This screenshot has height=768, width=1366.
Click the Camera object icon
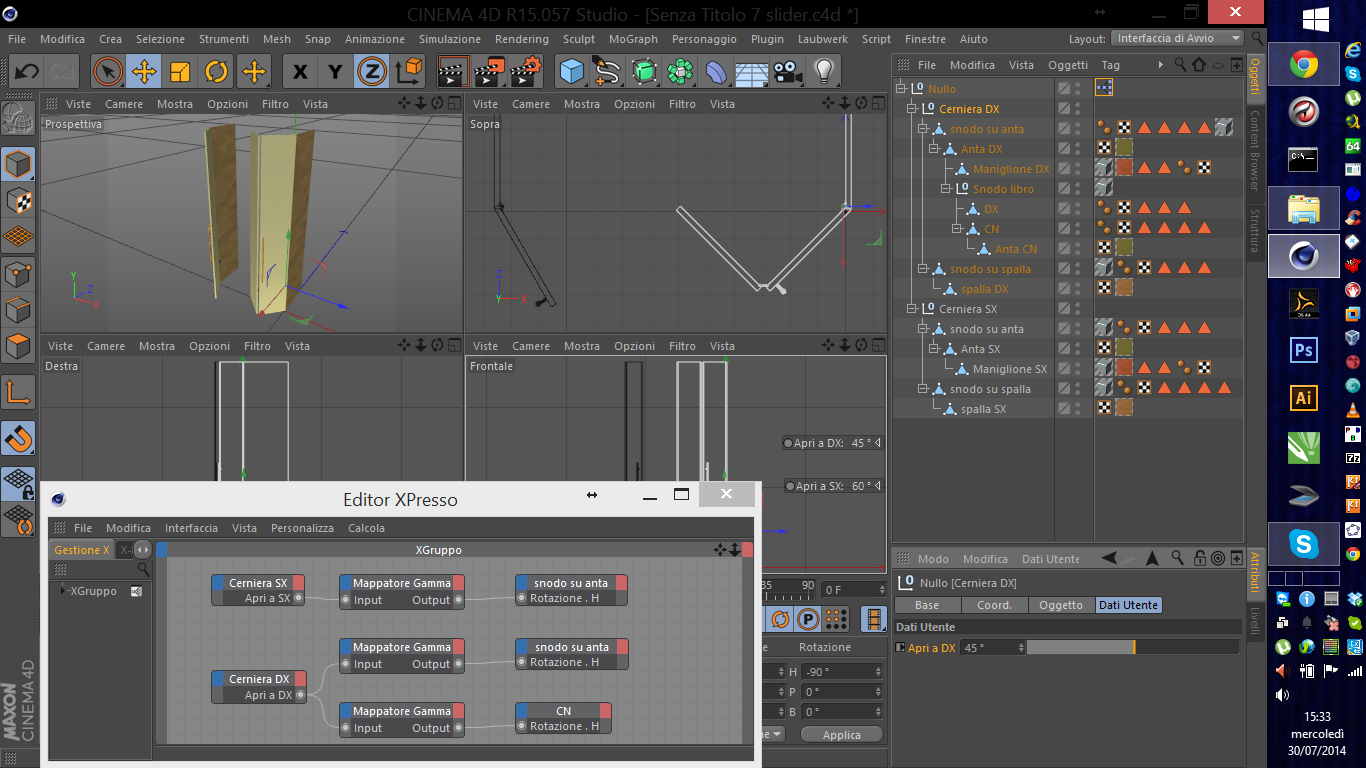pos(788,71)
